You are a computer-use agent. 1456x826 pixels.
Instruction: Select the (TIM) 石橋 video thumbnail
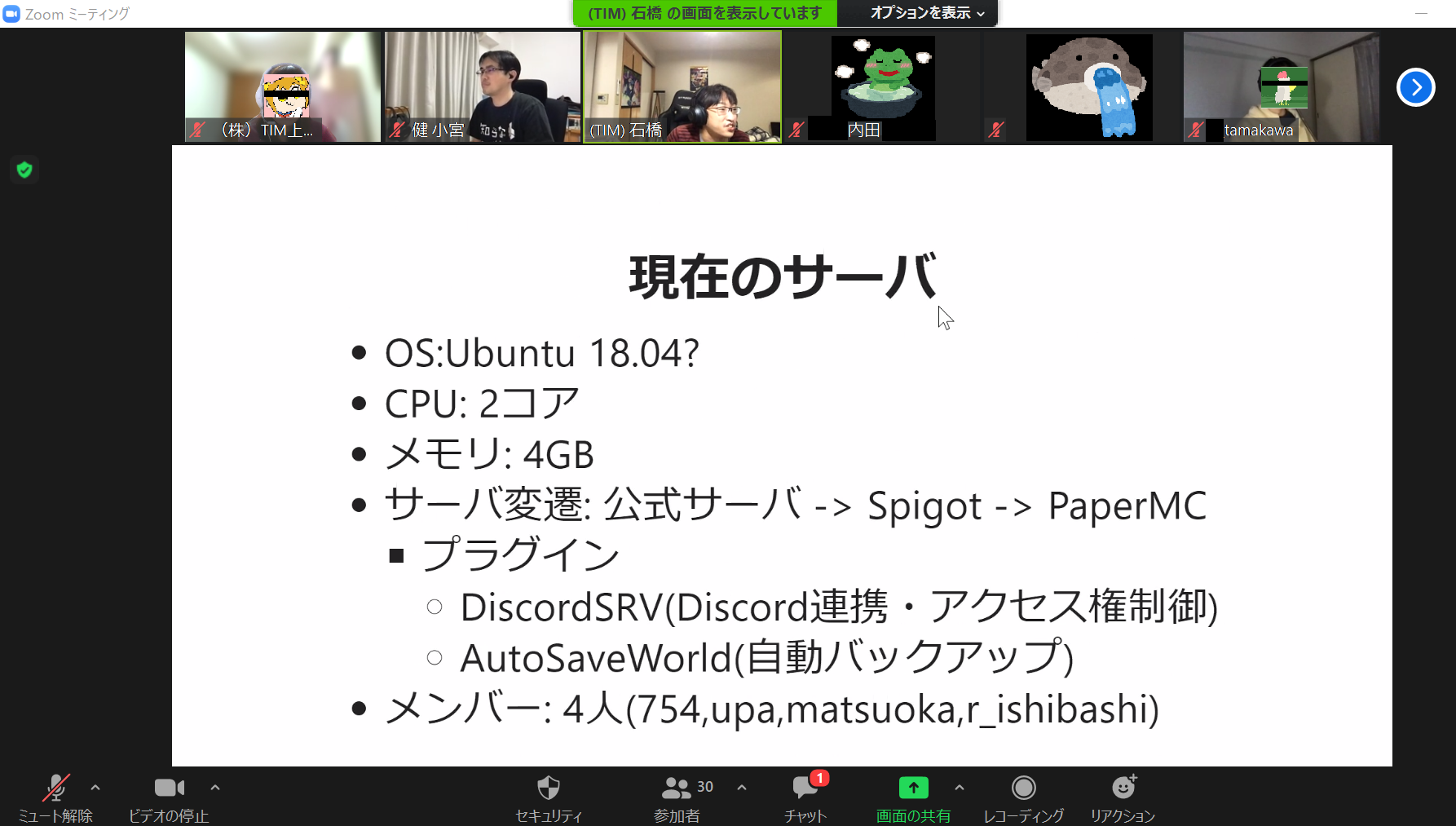[x=682, y=86]
